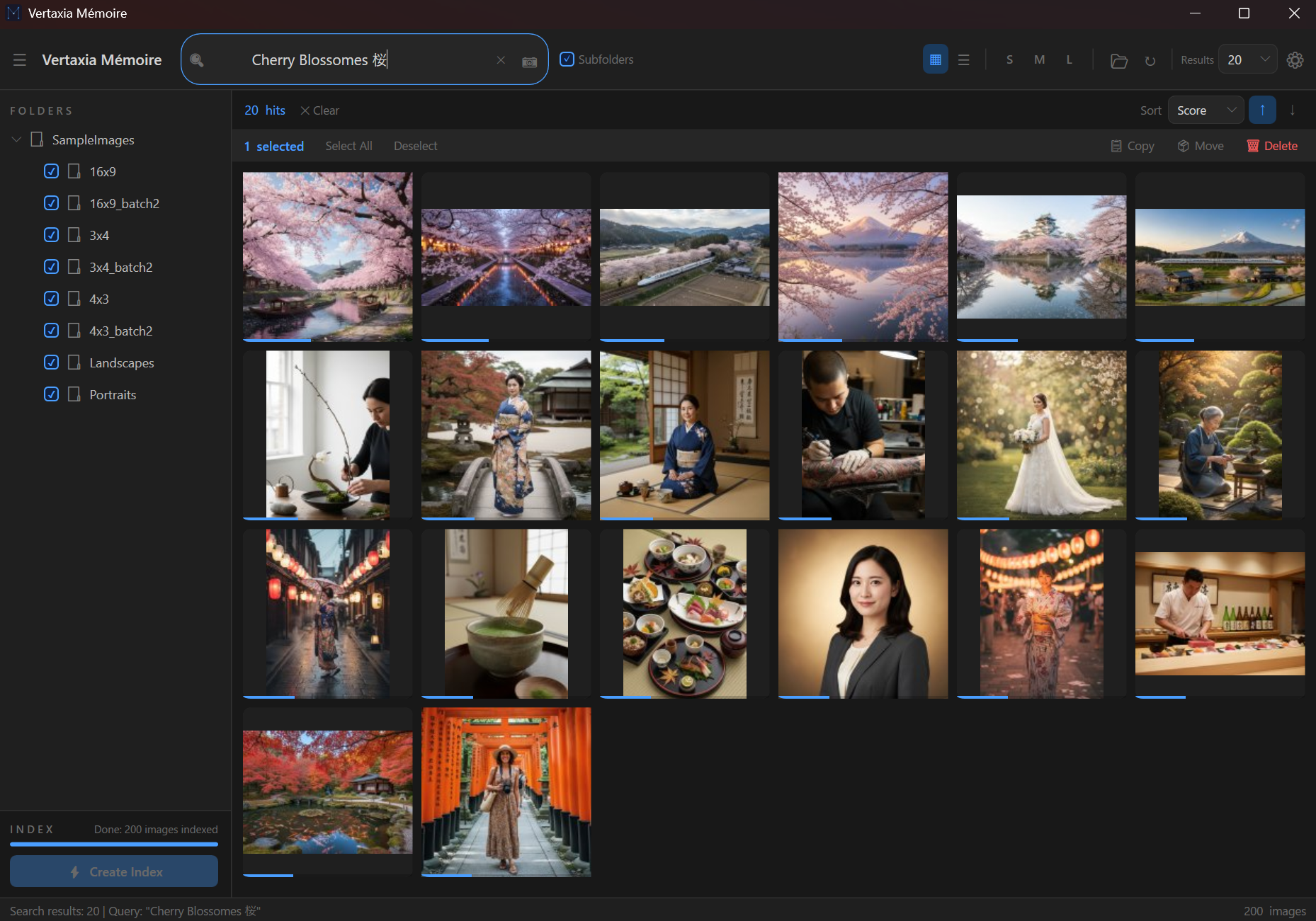The image size is (1316, 921).
Task: Collapse the SampleImages folder tree
Action: [x=16, y=140]
